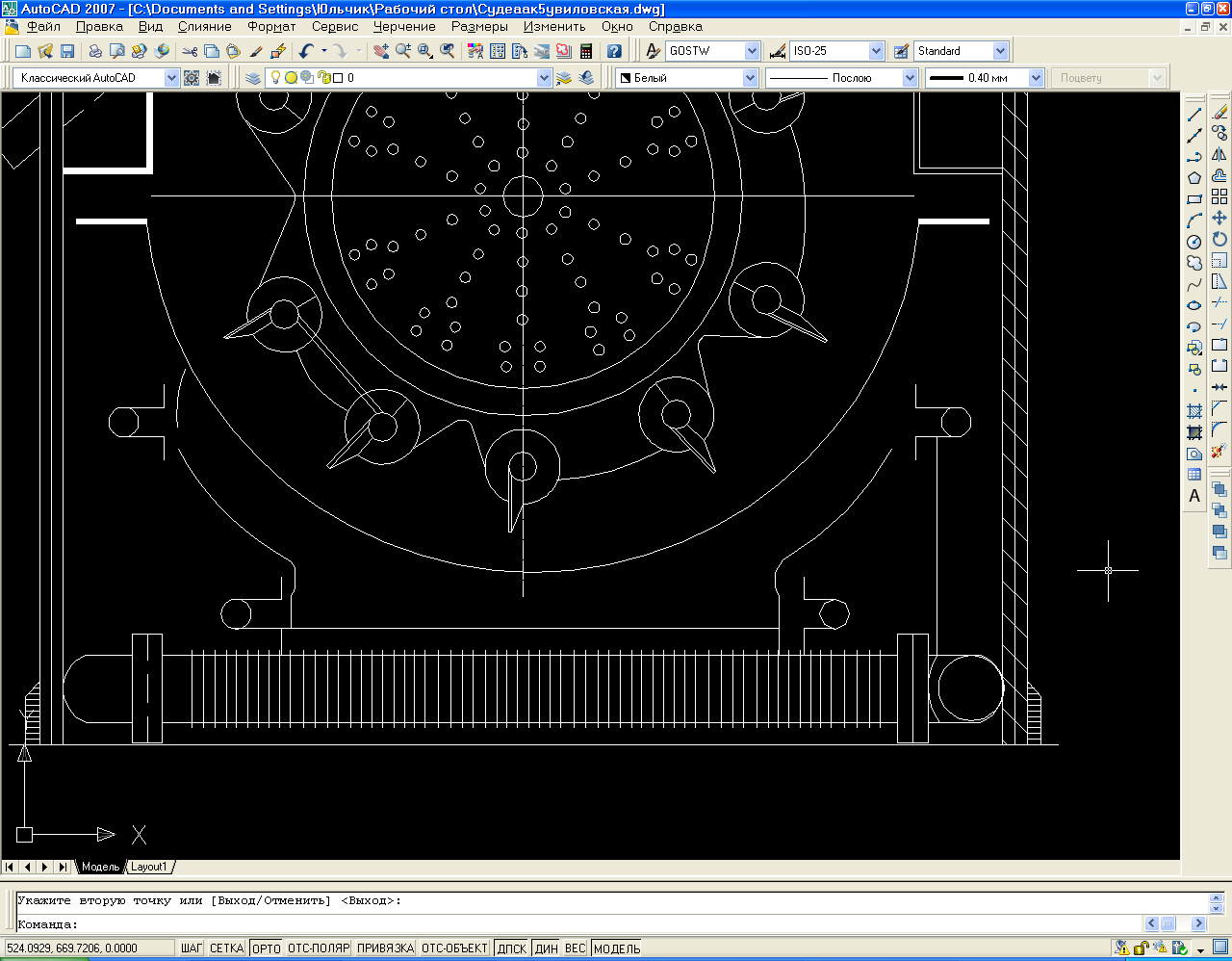
Task: Expand the Классический AutoCAD workspace dropdown
Action: coord(171,78)
